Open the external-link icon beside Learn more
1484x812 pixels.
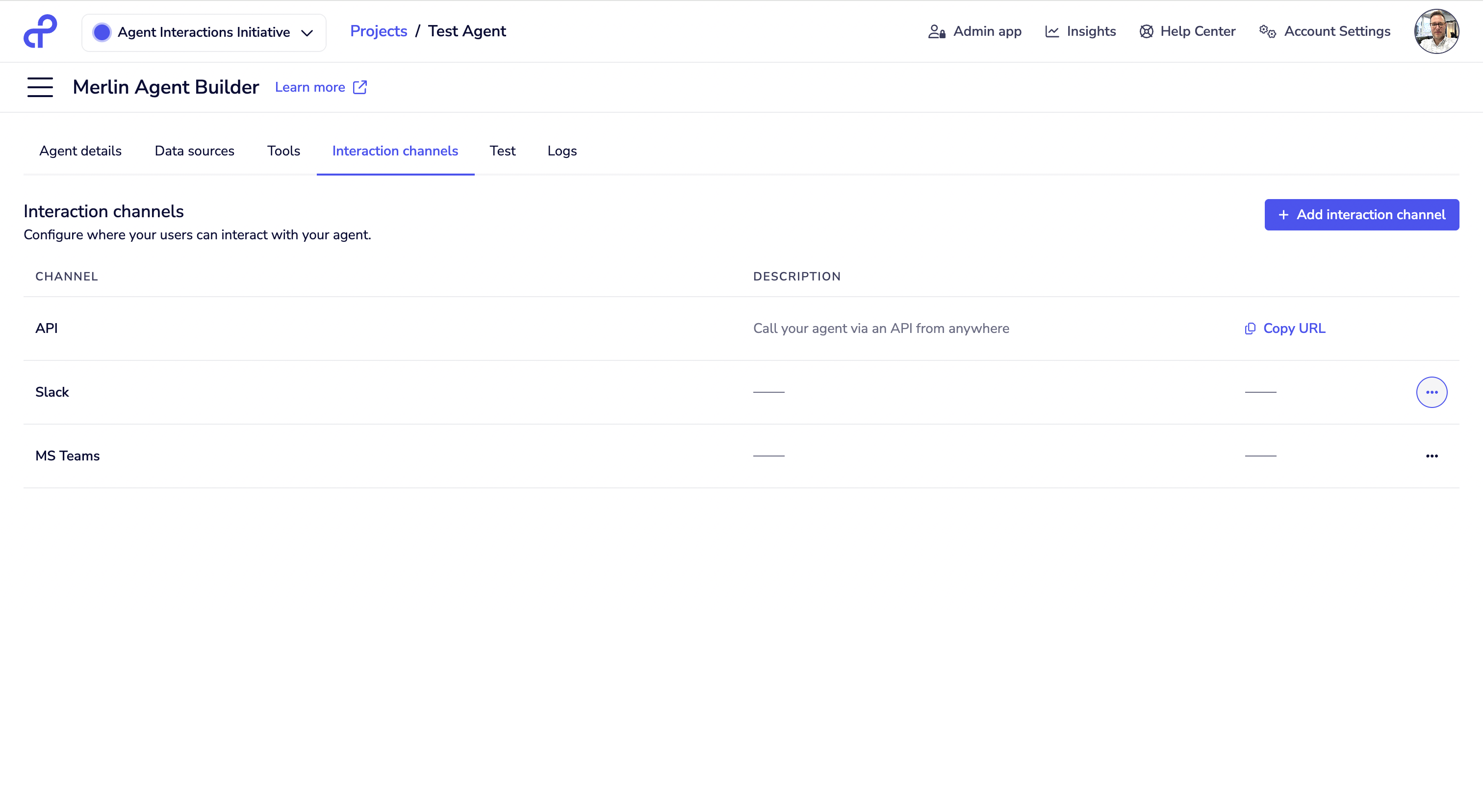click(x=359, y=87)
